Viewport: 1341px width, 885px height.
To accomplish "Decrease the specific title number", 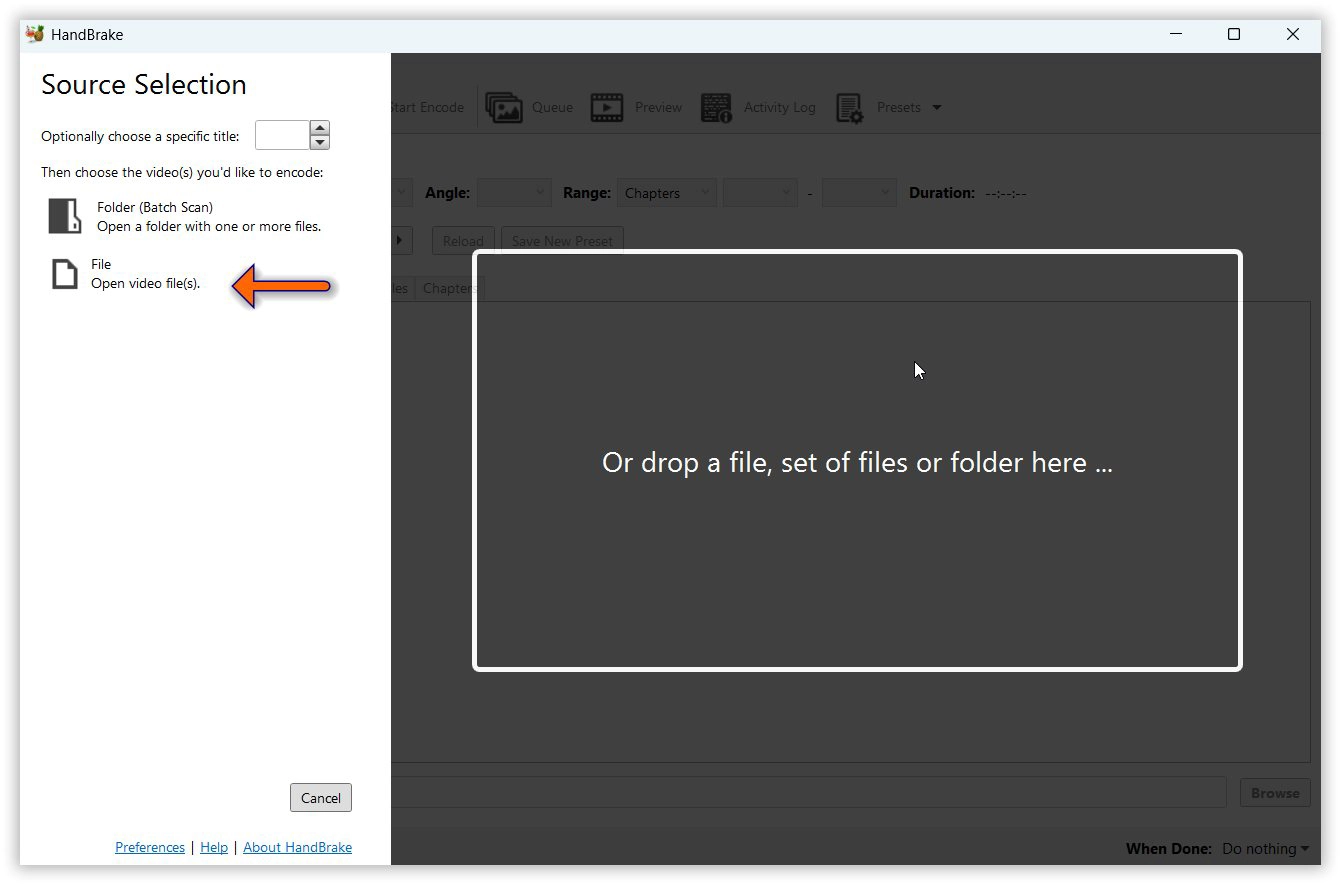I will point(320,142).
